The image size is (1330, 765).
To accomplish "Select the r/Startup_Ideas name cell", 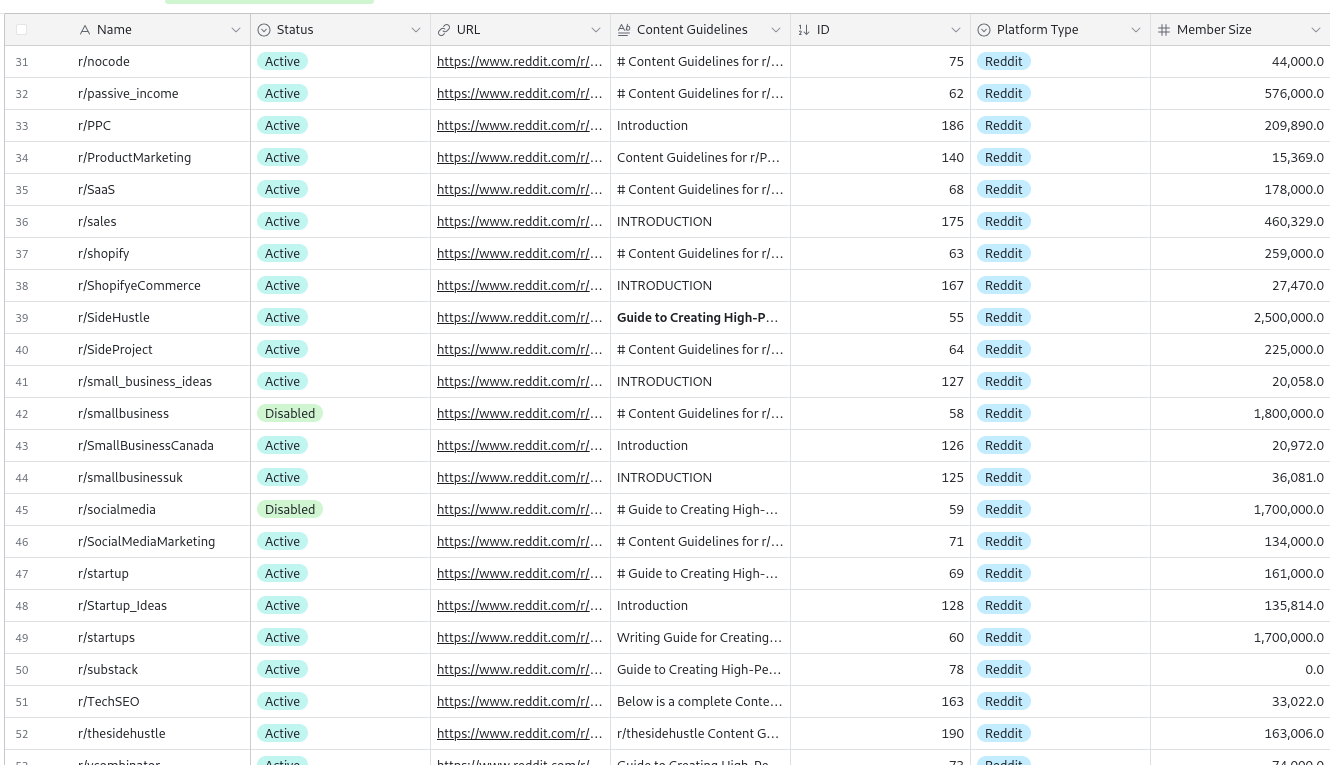I will click(160, 606).
